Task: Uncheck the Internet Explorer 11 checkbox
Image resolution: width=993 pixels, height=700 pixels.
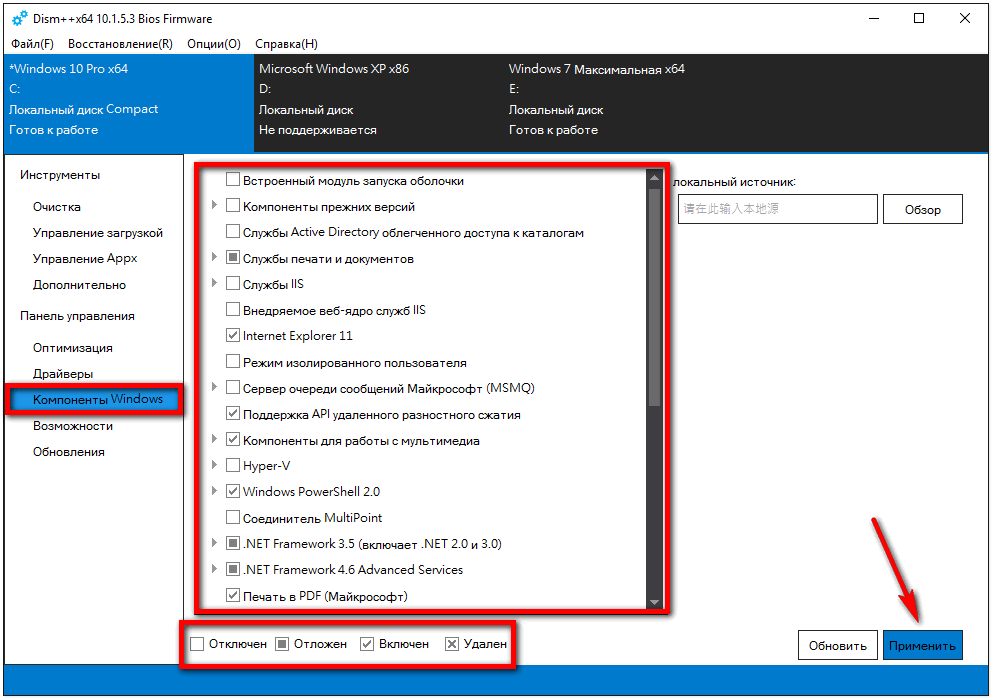Action: [x=232, y=335]
